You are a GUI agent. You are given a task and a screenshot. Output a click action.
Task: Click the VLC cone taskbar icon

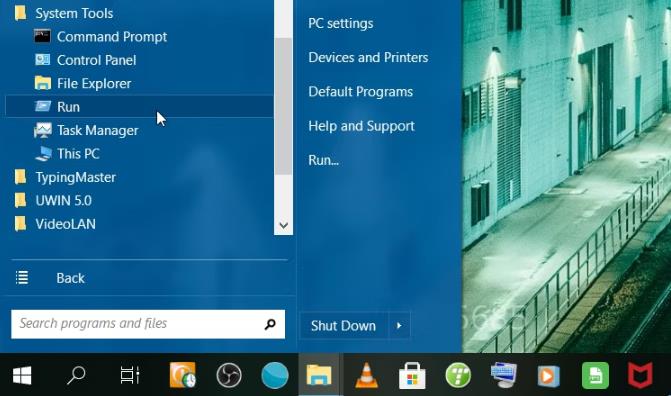366,375
